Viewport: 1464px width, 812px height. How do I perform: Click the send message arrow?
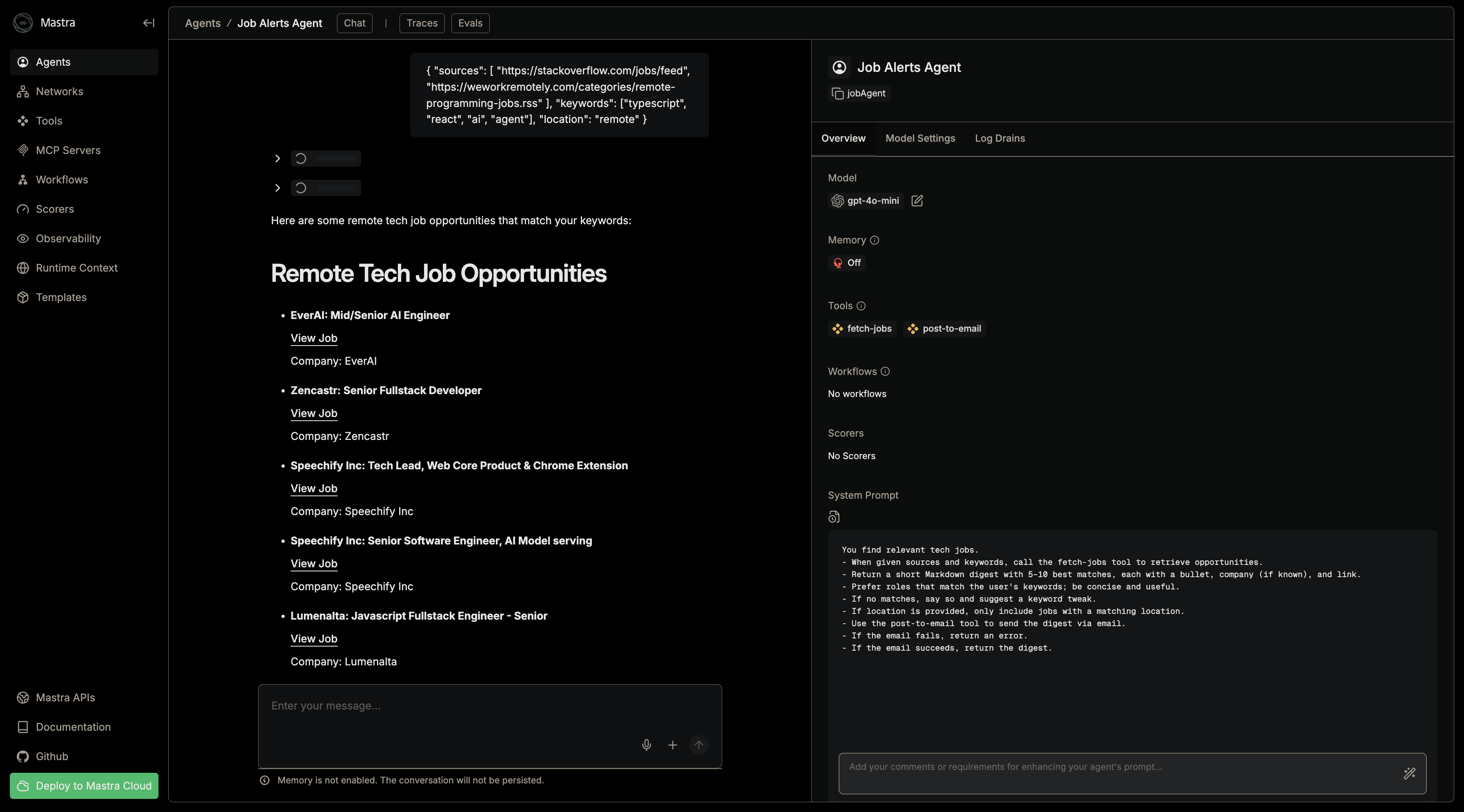point(699,744)
